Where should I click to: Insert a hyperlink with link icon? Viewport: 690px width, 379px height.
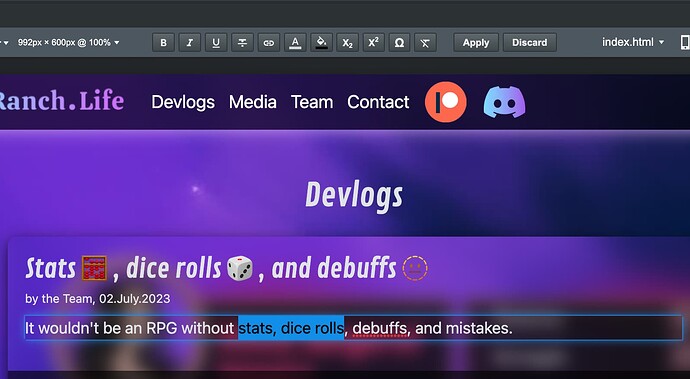pos(268,43)
